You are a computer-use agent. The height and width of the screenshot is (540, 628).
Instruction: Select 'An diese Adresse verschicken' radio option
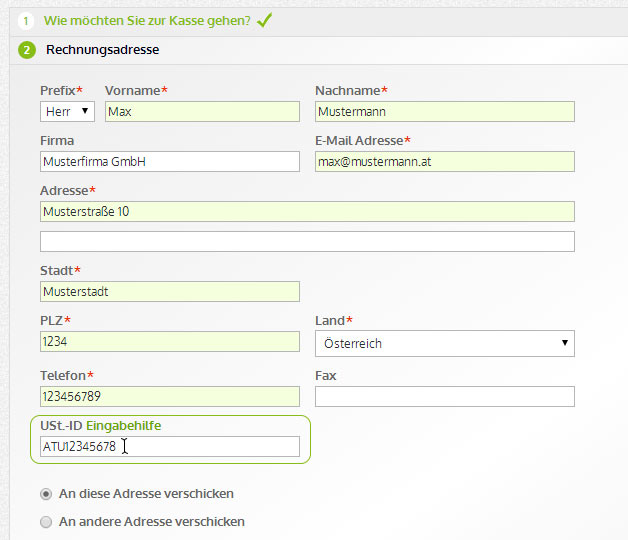point(46,494)
